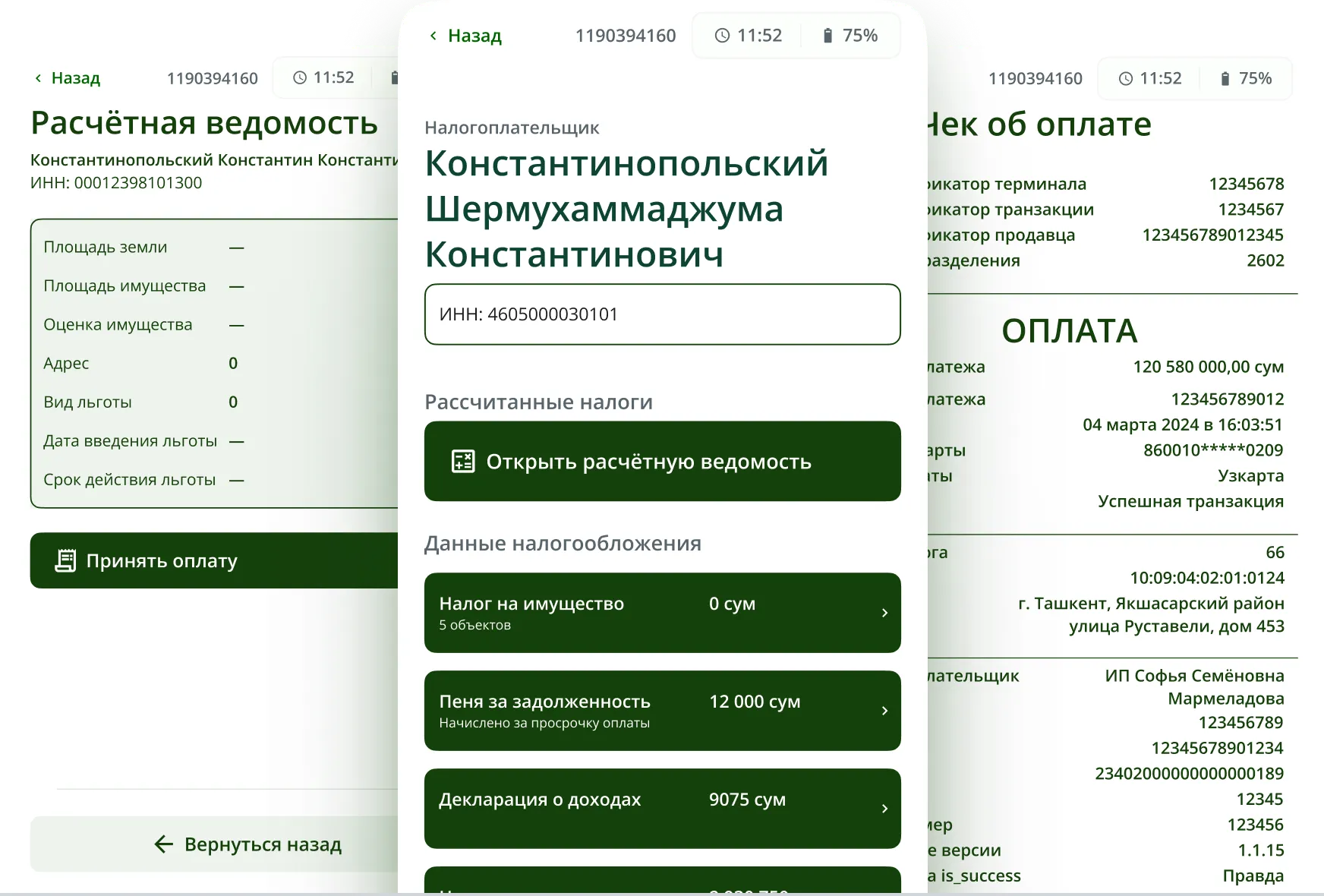Expand 'Налог на имущество' via its chevron

[x=884, y=613]
